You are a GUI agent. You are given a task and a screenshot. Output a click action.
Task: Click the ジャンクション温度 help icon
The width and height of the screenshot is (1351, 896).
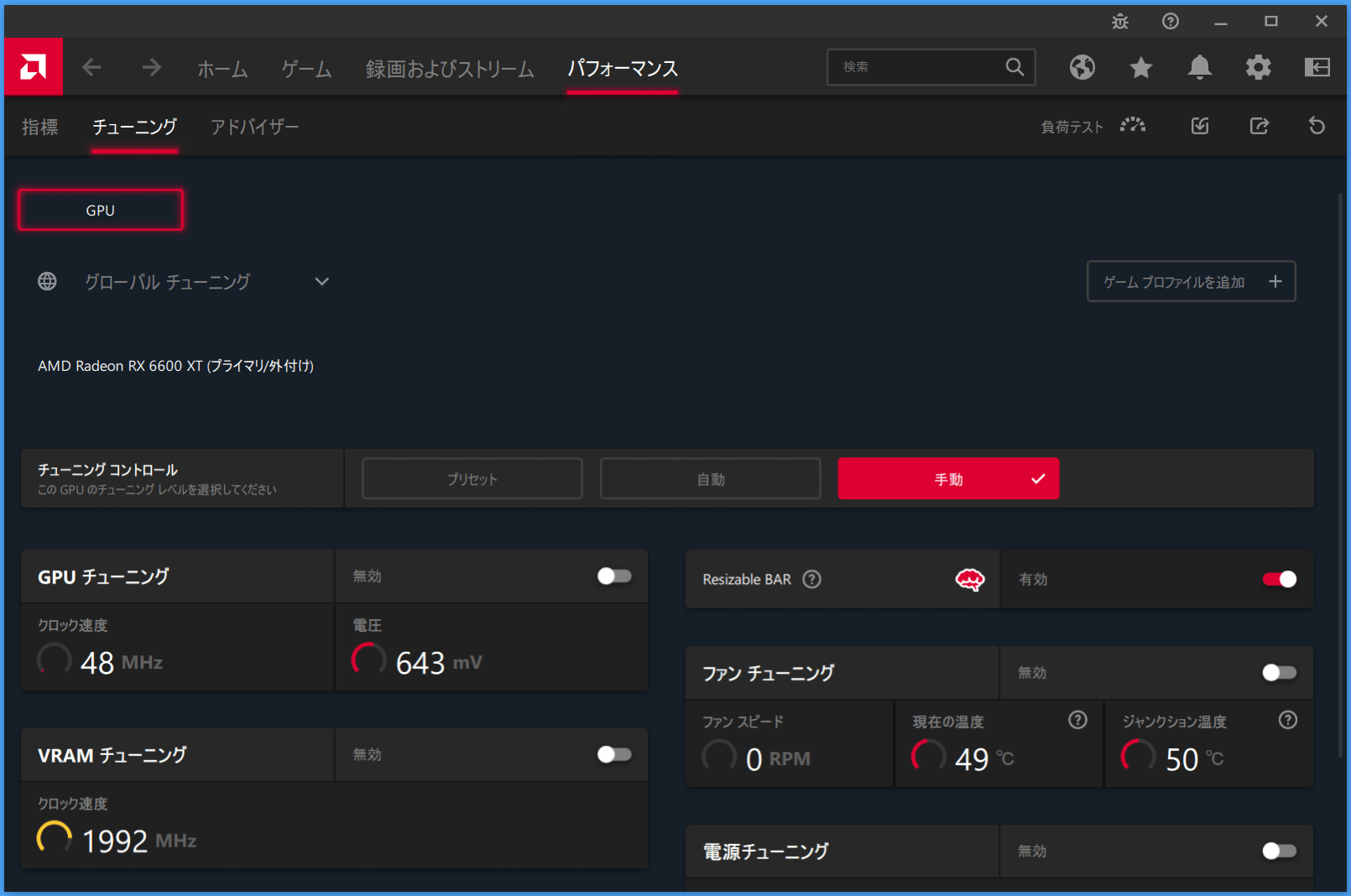point(1288,720)
